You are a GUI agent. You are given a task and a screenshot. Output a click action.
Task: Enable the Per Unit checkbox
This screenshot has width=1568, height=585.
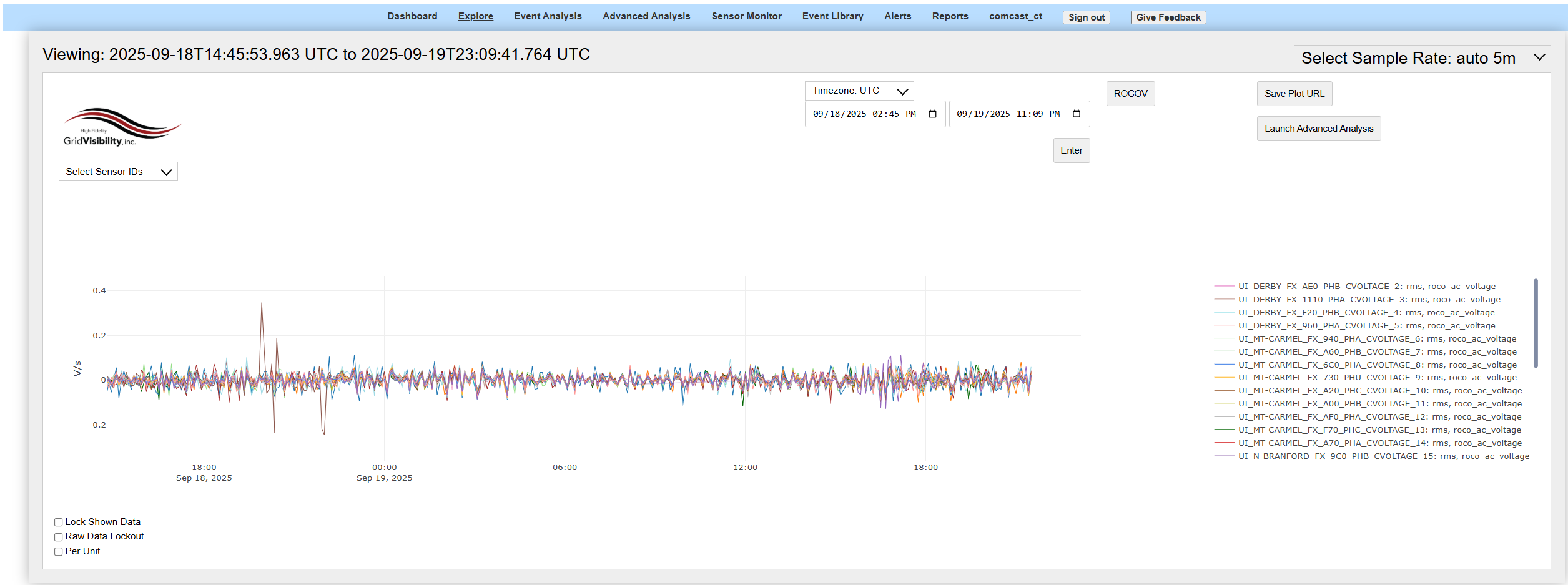tap(59, 552)
